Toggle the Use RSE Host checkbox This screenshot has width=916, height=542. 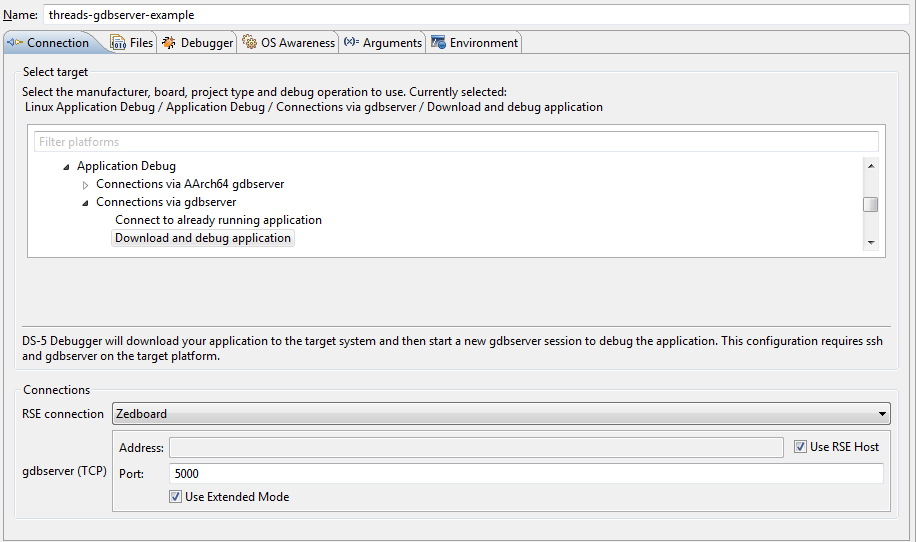click(800, 447)
